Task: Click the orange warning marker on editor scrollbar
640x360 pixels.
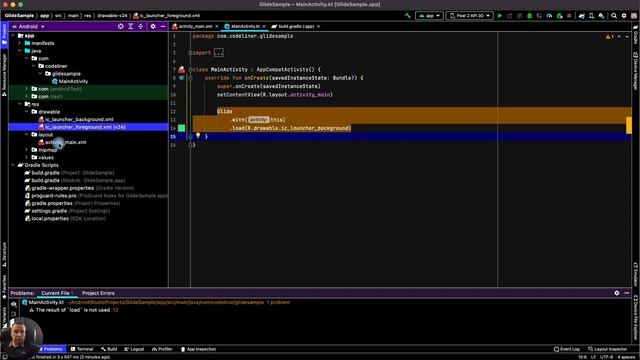Action: point(629,125)
